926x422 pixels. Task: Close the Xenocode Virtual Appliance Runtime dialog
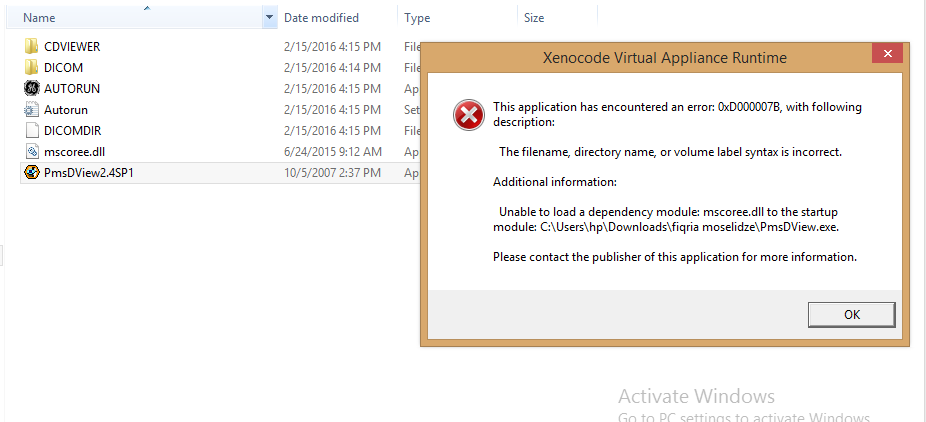click(887, 56)
